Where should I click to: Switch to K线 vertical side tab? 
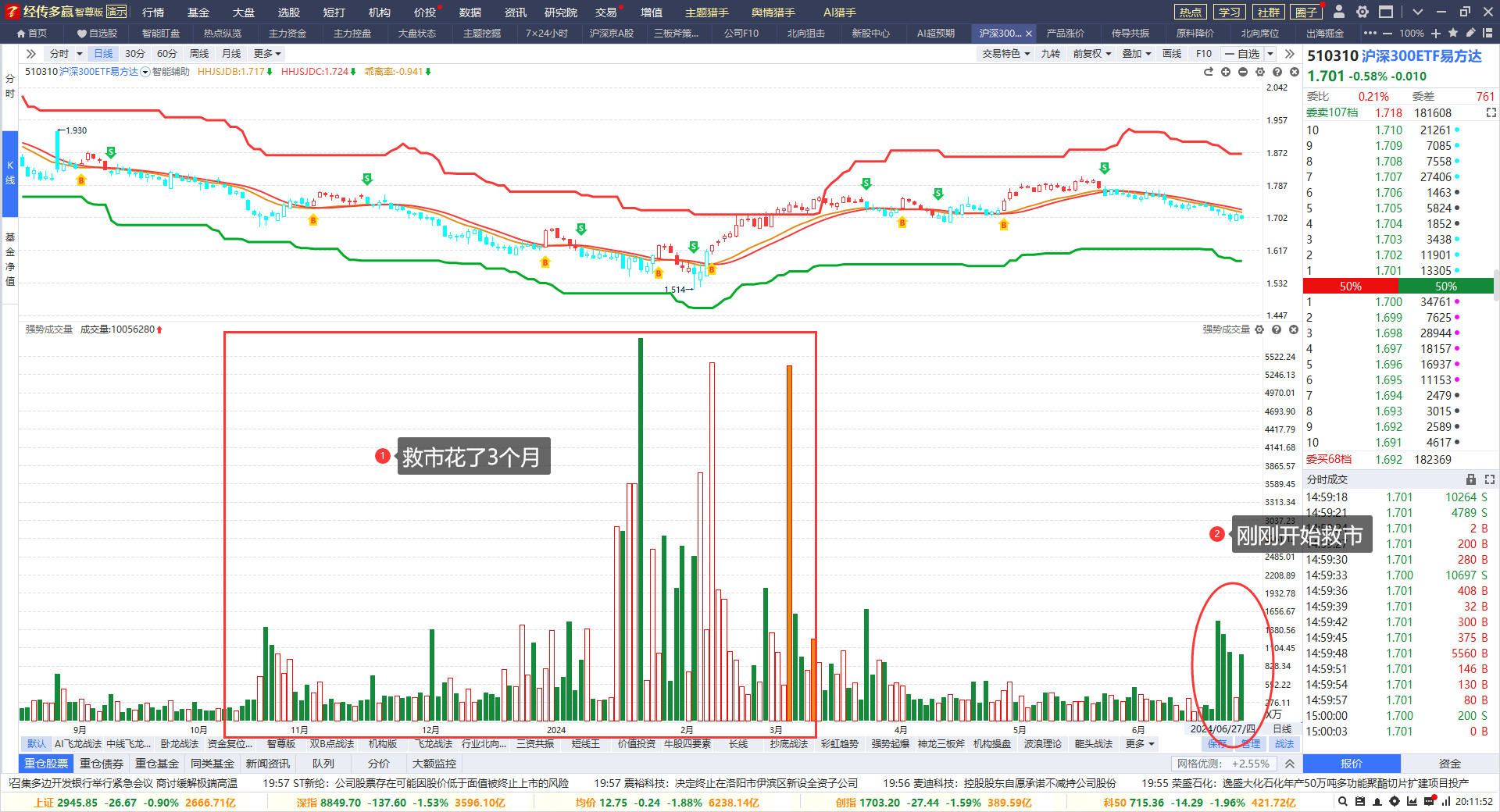coord(10,173)
